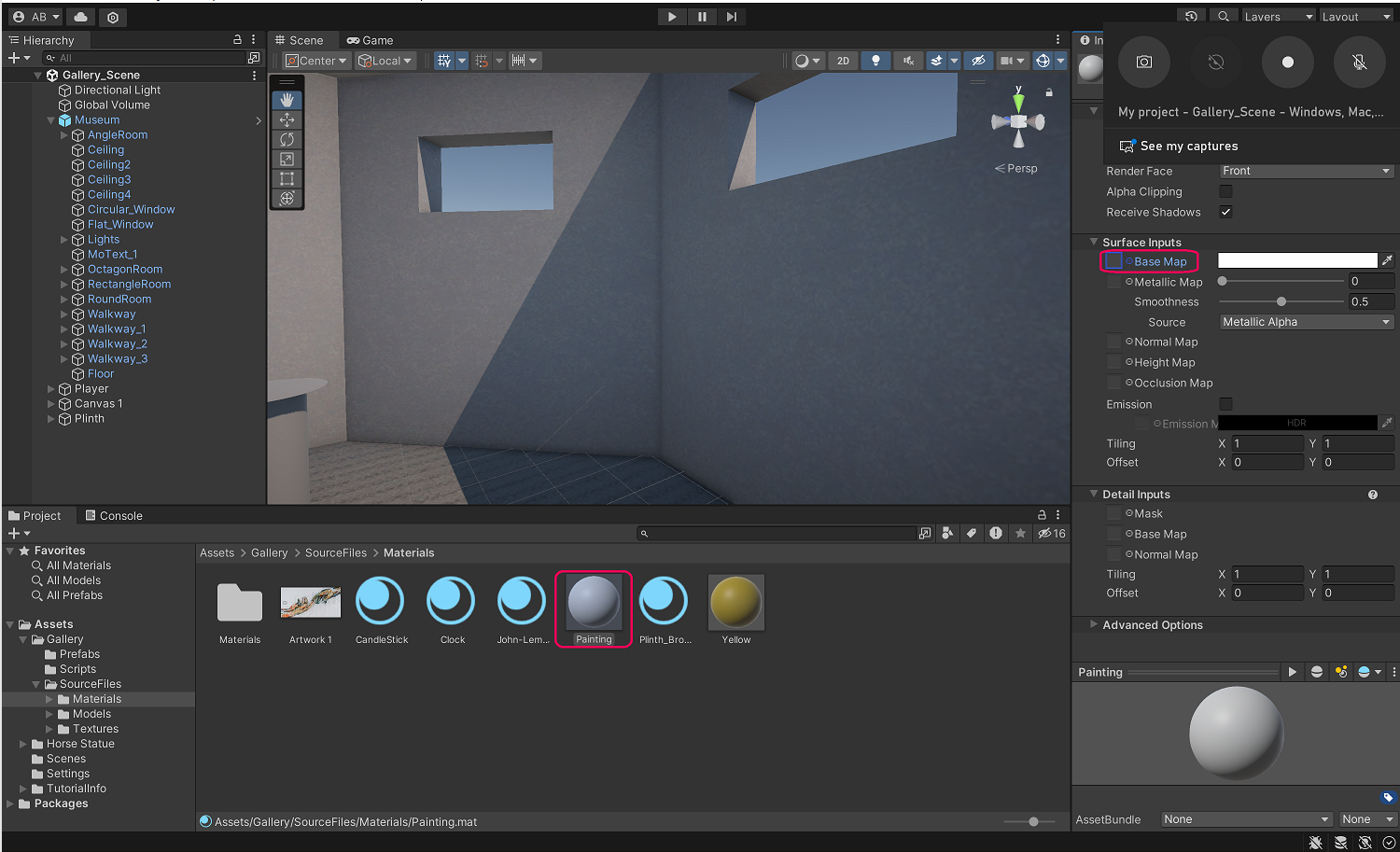Select the Yellow material thumbnail
This screenshot has height=852, width=1400.
(736, 603)
